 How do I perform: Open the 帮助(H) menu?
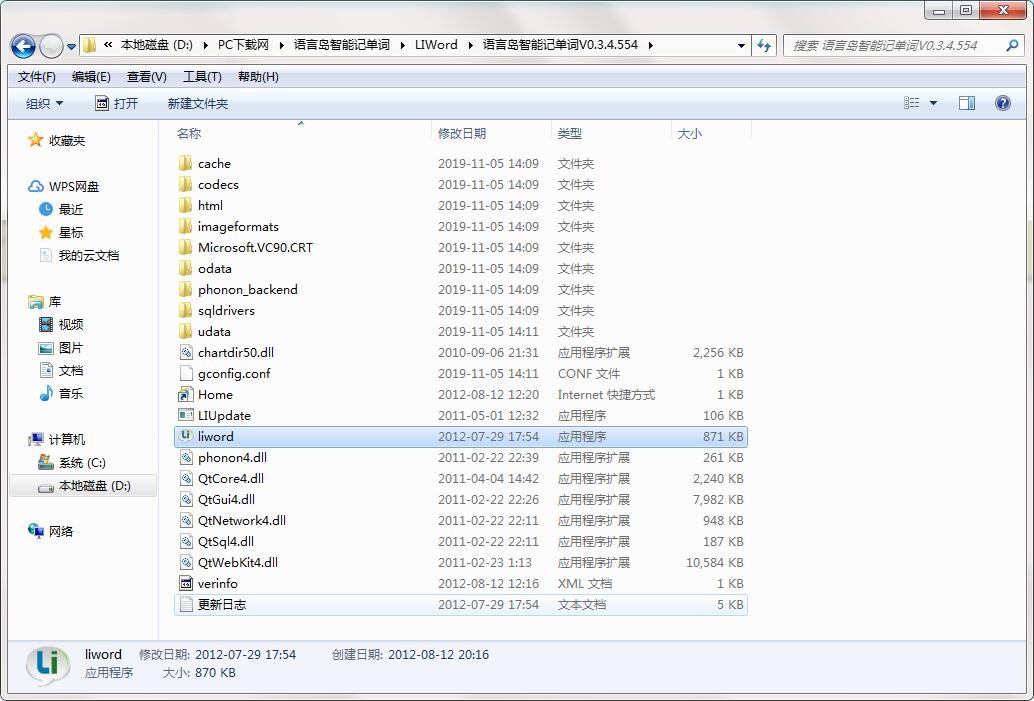pos(258,76)
